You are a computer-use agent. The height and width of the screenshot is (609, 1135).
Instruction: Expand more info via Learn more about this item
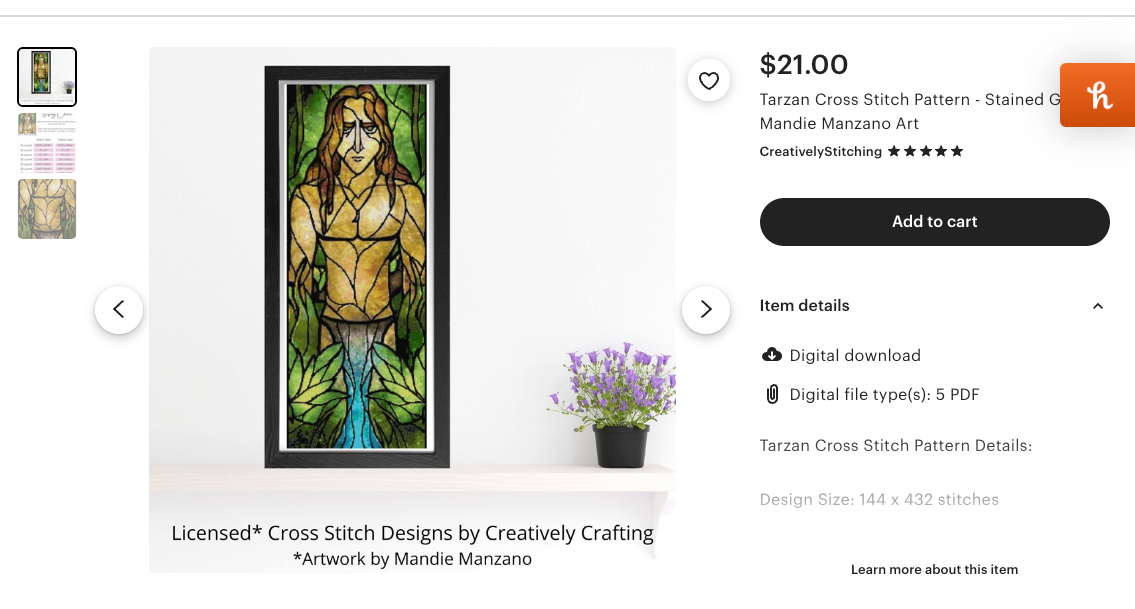934,569
